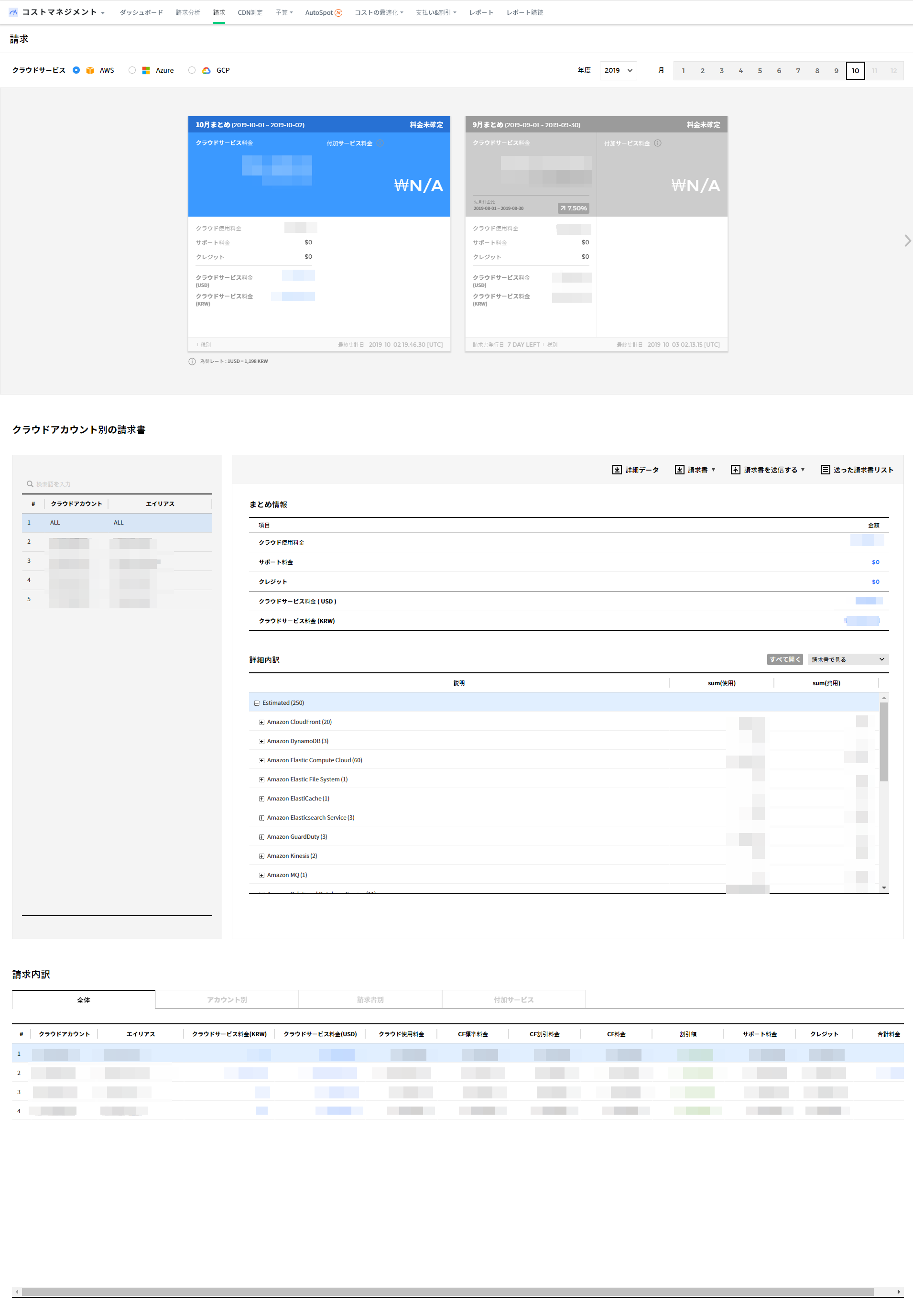Click the search magnifier icon in account list
This screenshot has width=913, height=1316.
coord(30,484)
